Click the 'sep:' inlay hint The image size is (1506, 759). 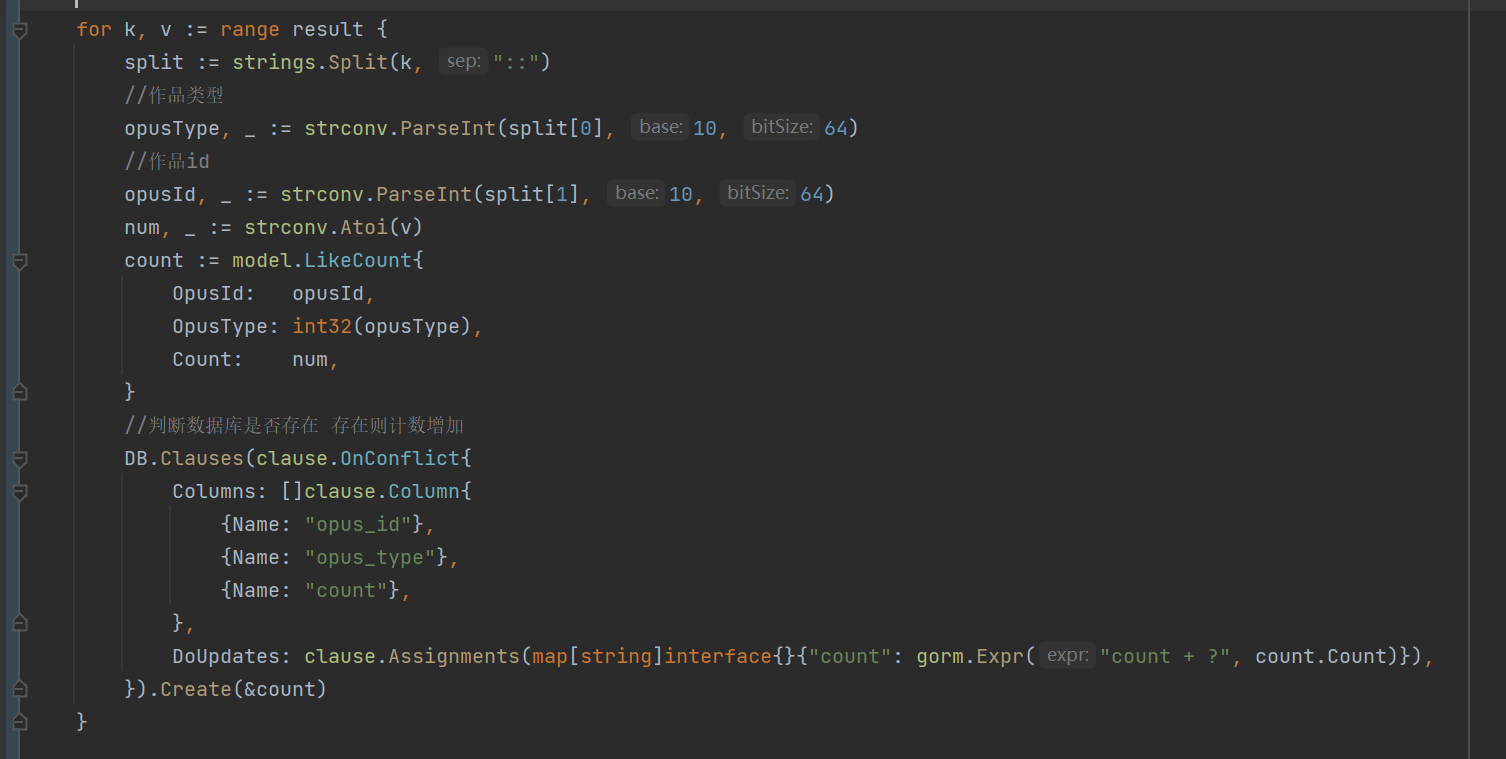click(463, 62)
